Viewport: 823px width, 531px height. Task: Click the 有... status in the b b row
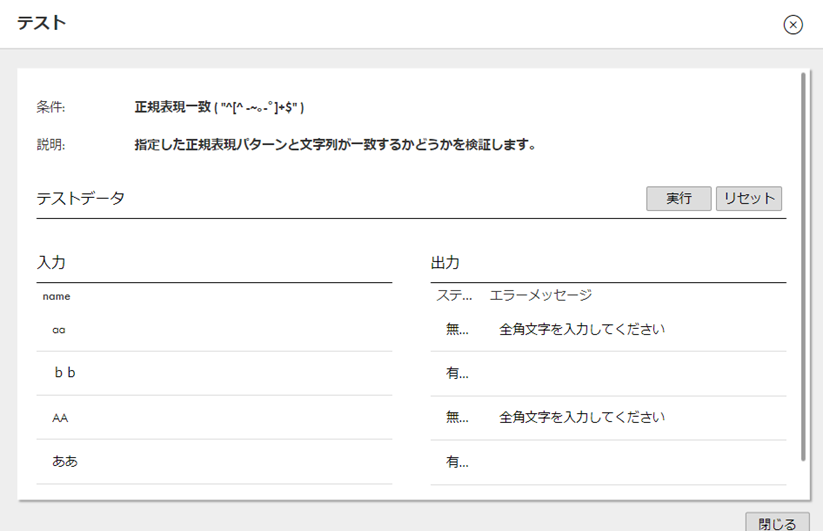pos(457,373)
